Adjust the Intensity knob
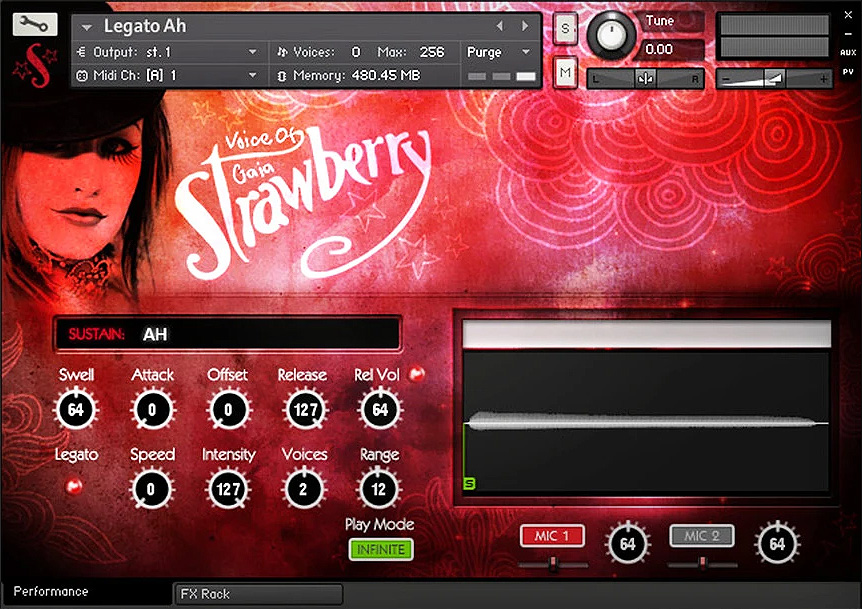 (x=228, y=489)
